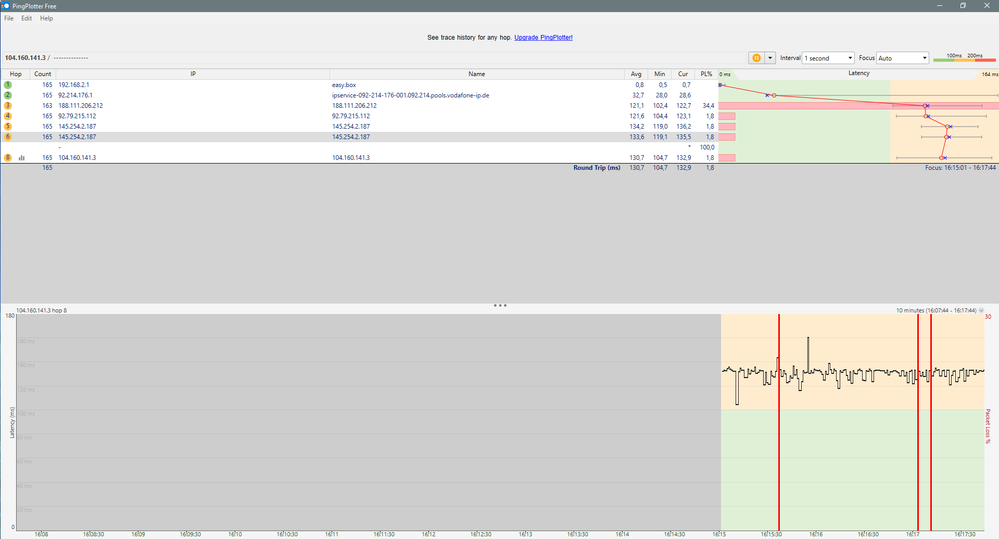Click the Name column header
The image size is (999, 539).
477,74
